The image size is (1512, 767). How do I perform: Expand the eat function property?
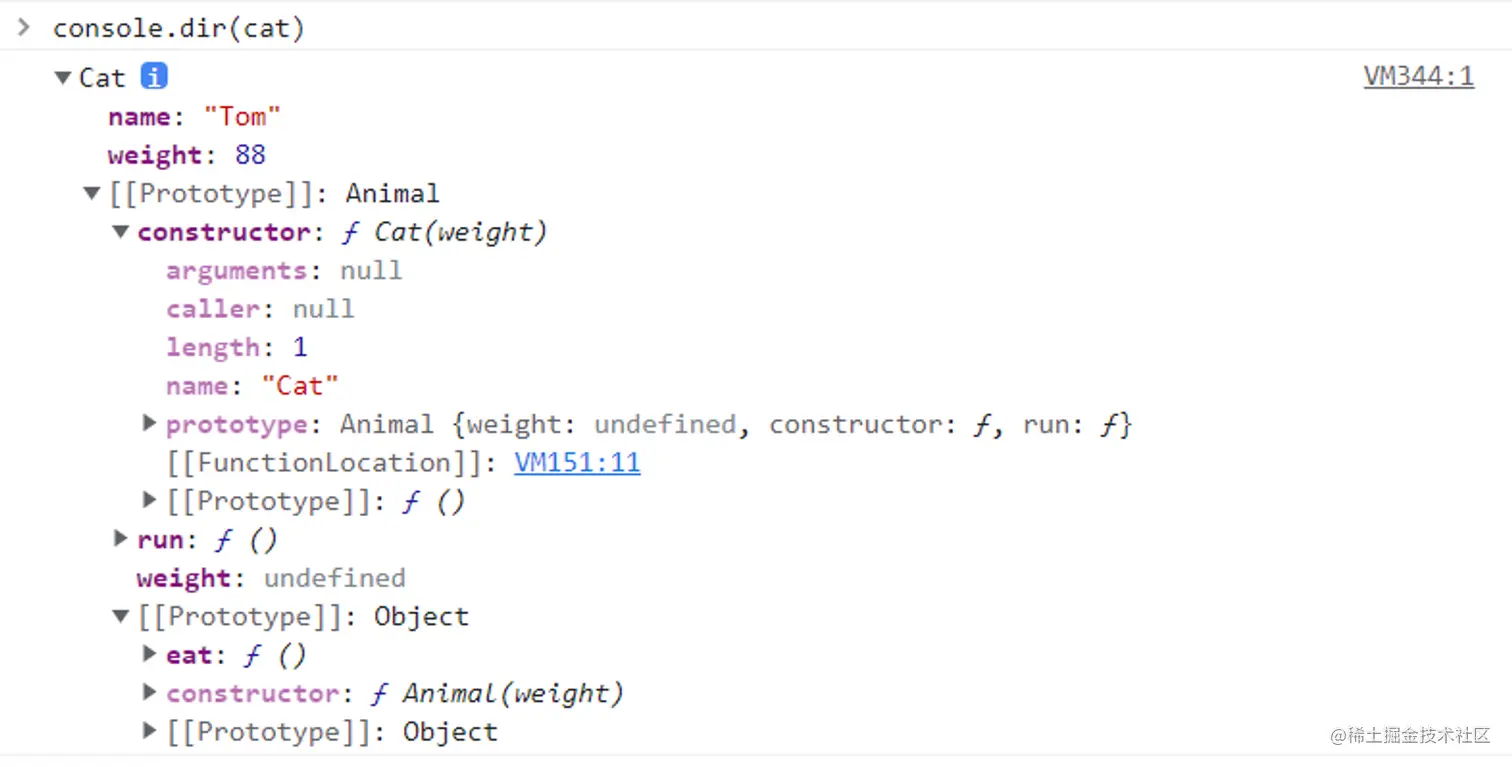(x=150, y=655)
